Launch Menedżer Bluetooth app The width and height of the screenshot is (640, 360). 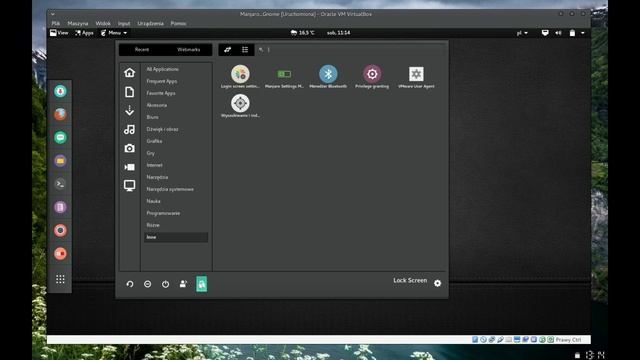coord(328,76)
